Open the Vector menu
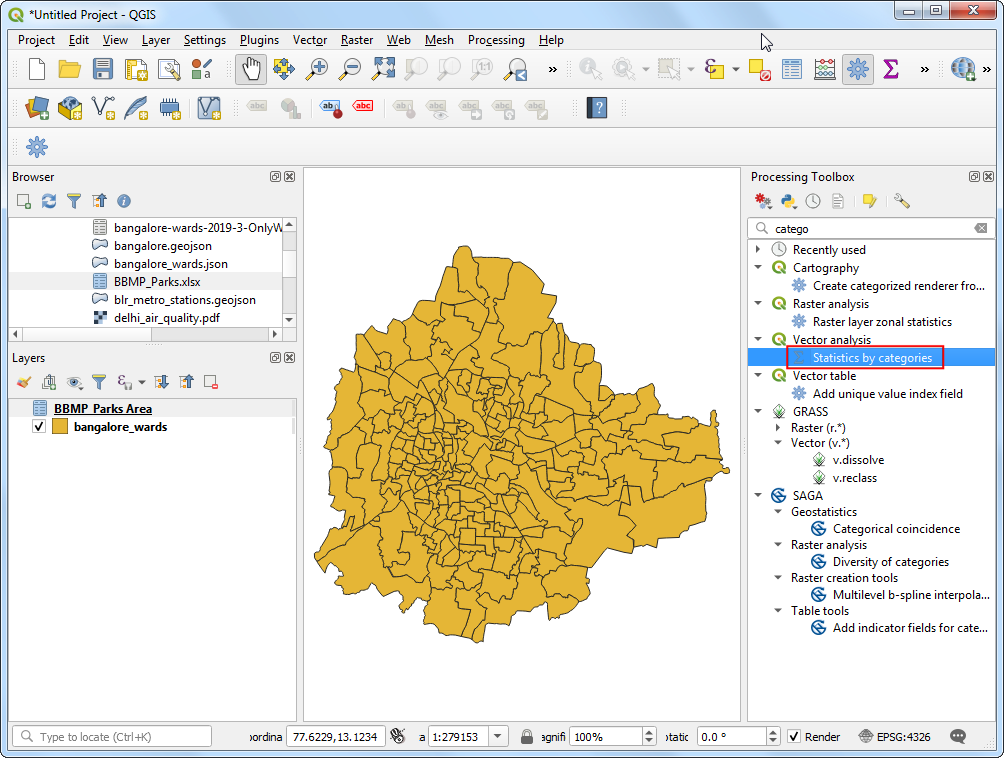This screenshot has height=758, width=1004. pos(310,40)
